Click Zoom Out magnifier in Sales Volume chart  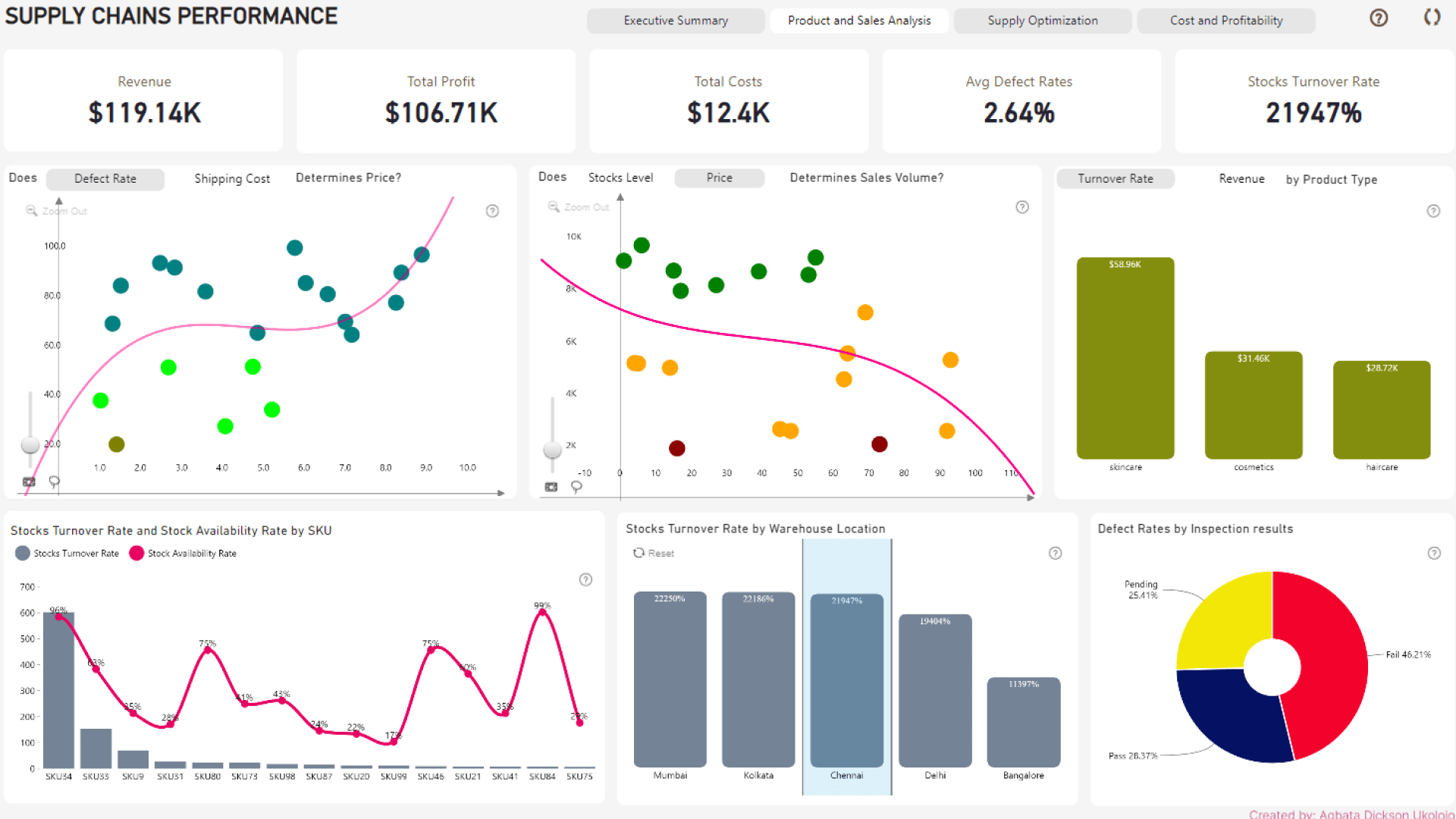coord(554,207)
